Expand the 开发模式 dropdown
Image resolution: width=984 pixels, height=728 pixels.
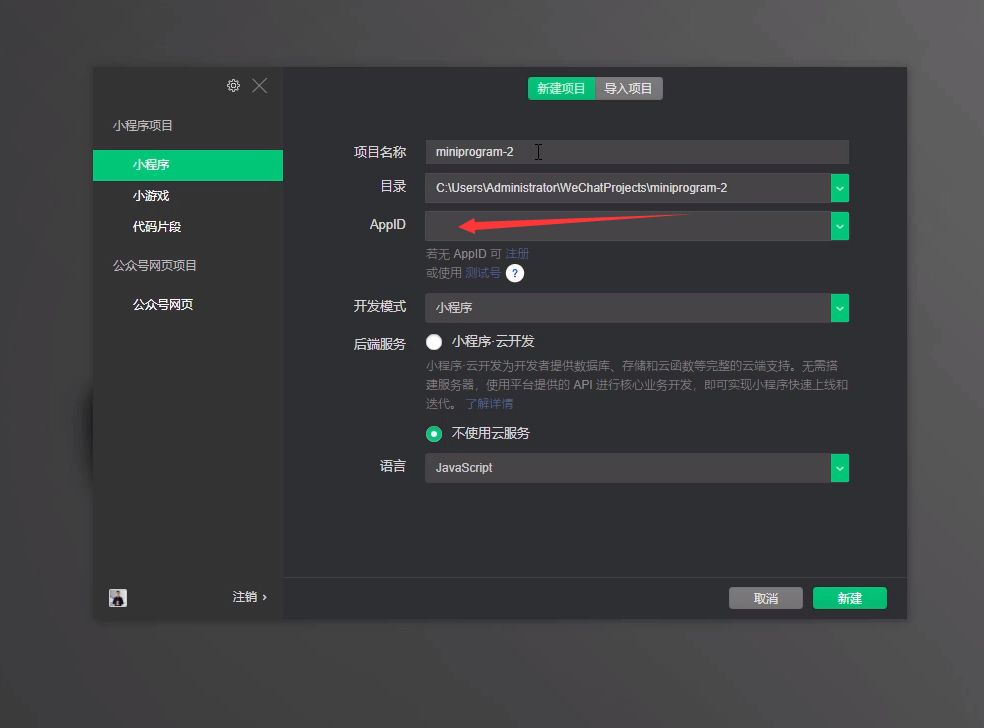(x=840, y=308)
